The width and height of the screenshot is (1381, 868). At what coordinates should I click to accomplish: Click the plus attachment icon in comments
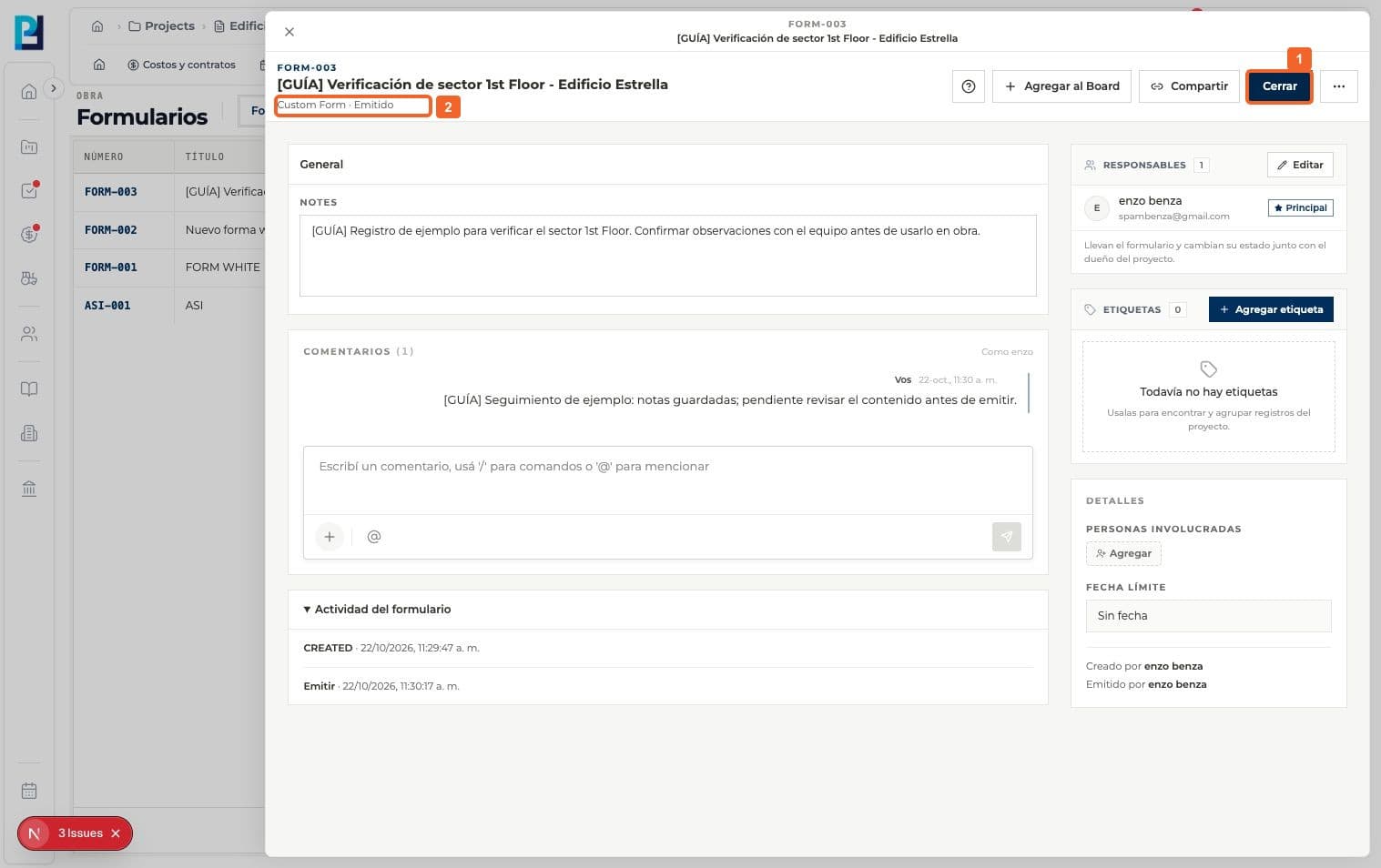330,537
